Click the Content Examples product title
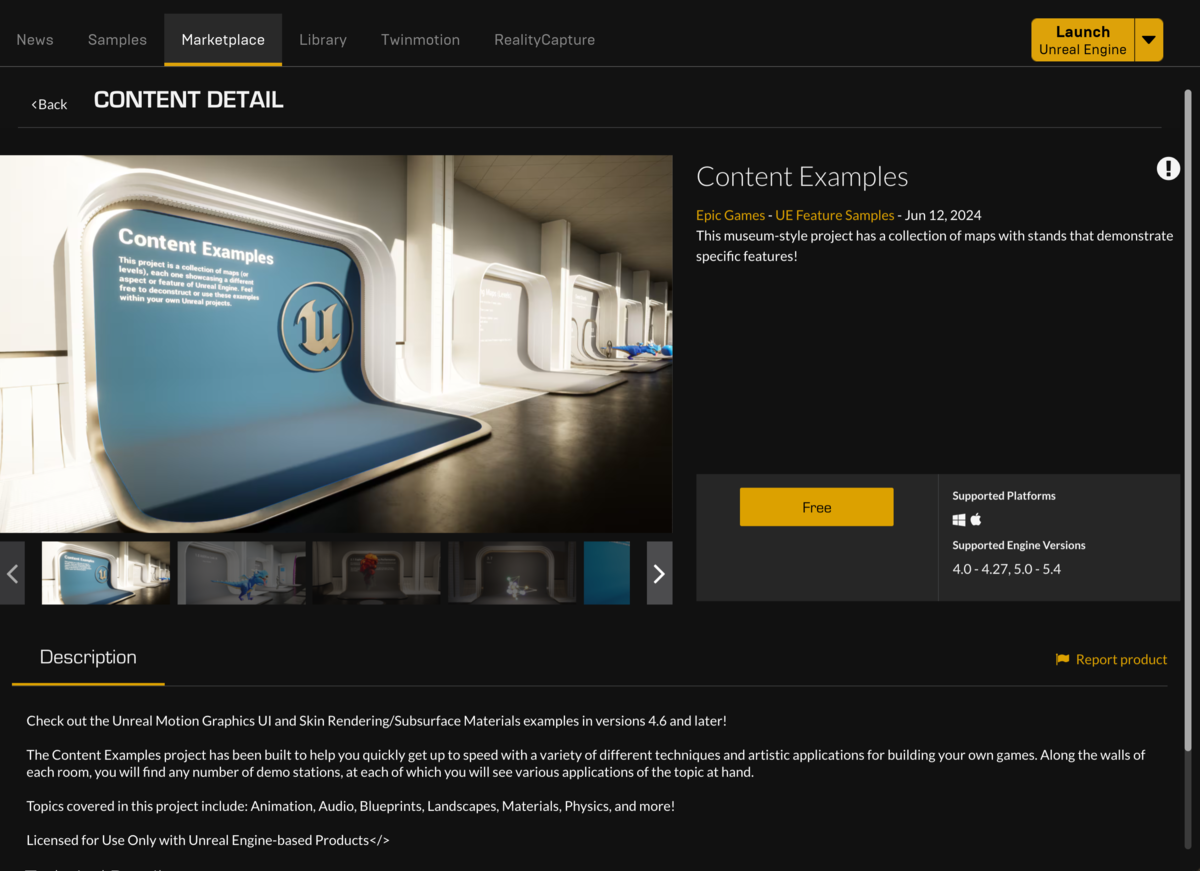Image resolution: width=1200 pixels, height=871 pixels. click(x=802, y=177)
